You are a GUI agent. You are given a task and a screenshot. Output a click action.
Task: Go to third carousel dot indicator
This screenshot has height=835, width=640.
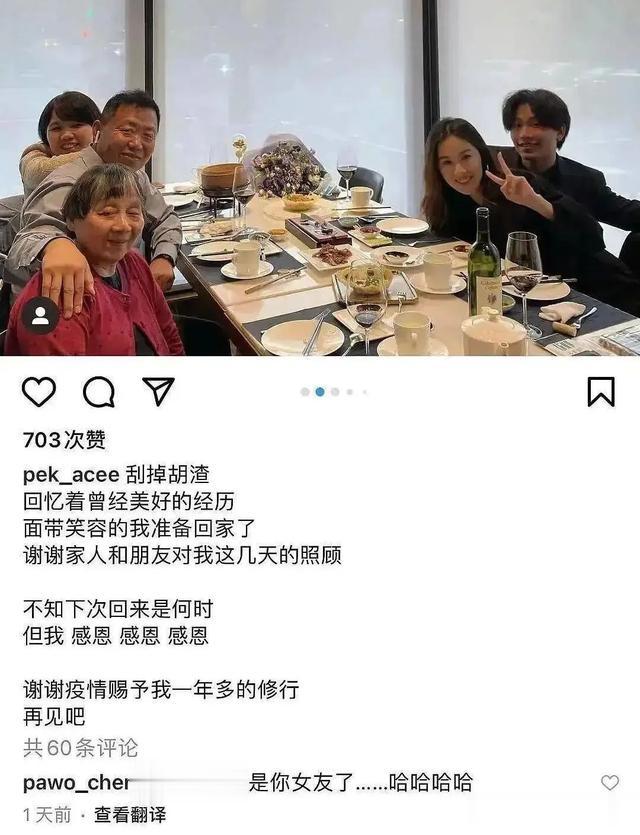[x=335, y=392]
